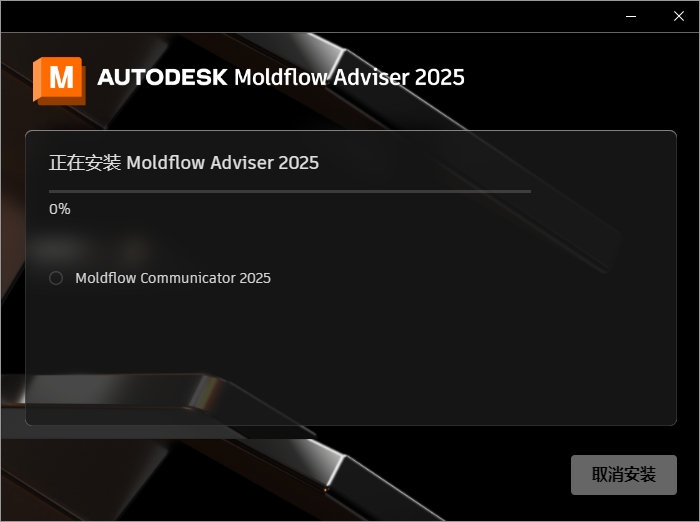700x522 pixels.
Task: Select the 0% progress text
Action: (x=60, y=209)
